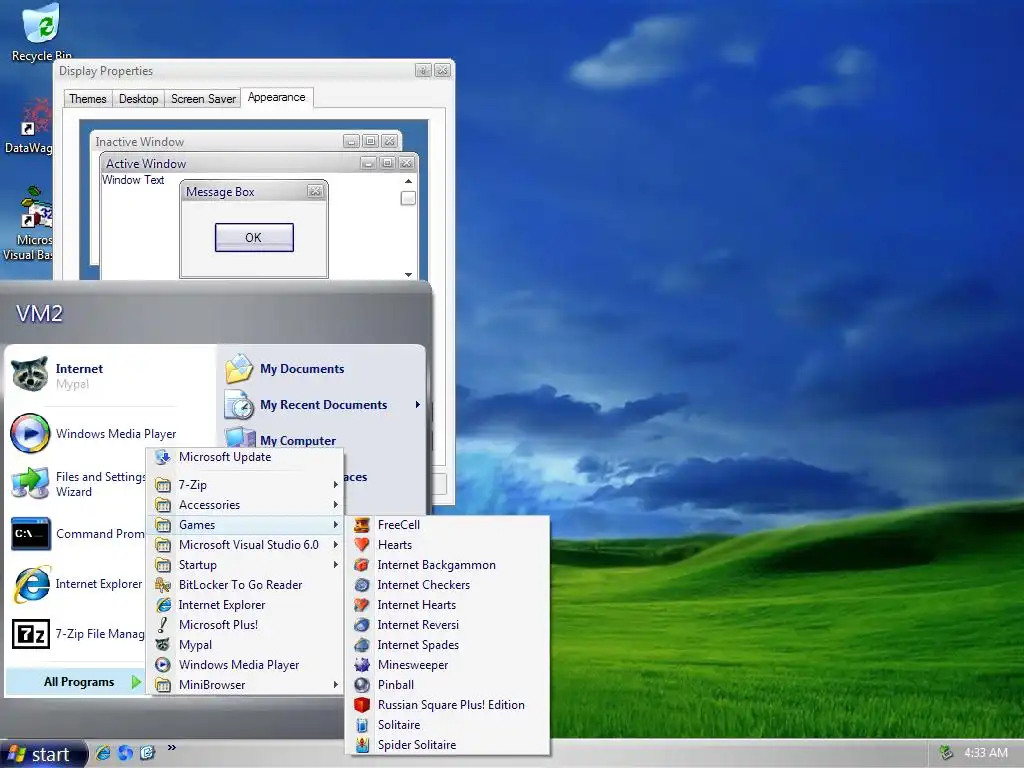1024x768 pixels.
Task: Expand the MiniBrowser folder
Action: point(247,684)
